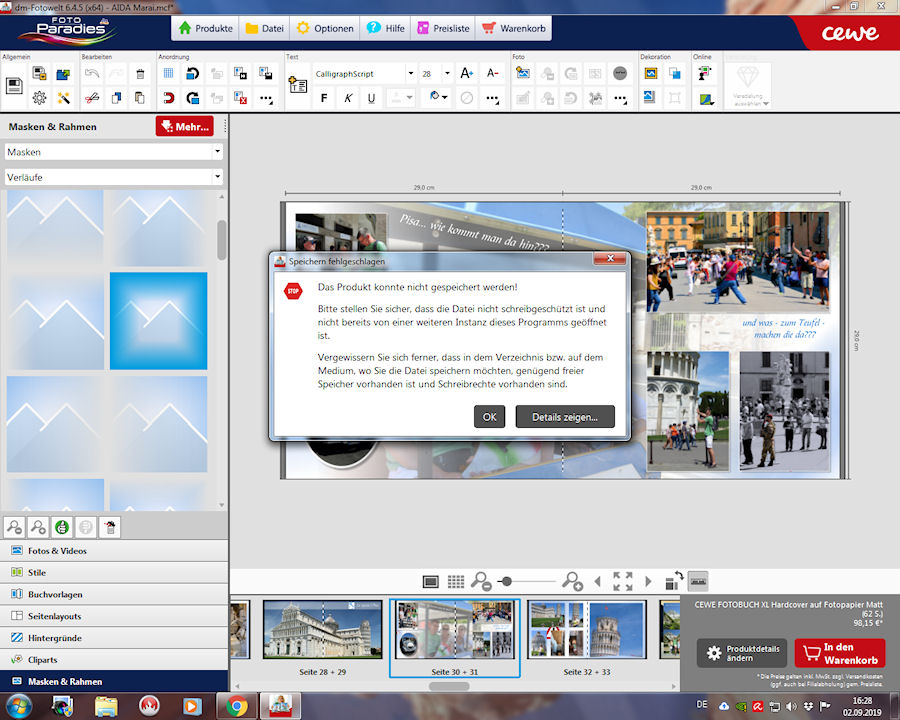Image resolution: width=900 pixels, height=720 pixels.
Task: Click the zoom slider handle
Action: point(507,581)
